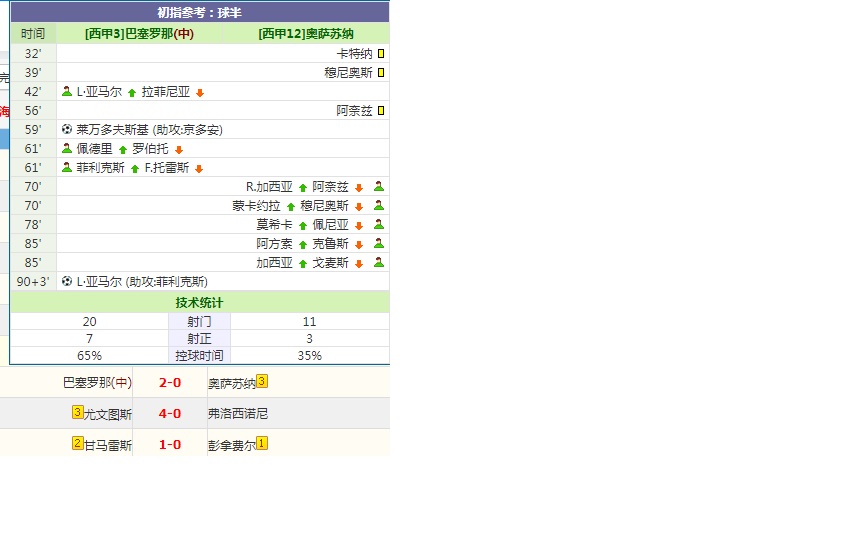Click the substitution icon in the 阿方索 row
The image size is (864, 540).
pos(379,243)
